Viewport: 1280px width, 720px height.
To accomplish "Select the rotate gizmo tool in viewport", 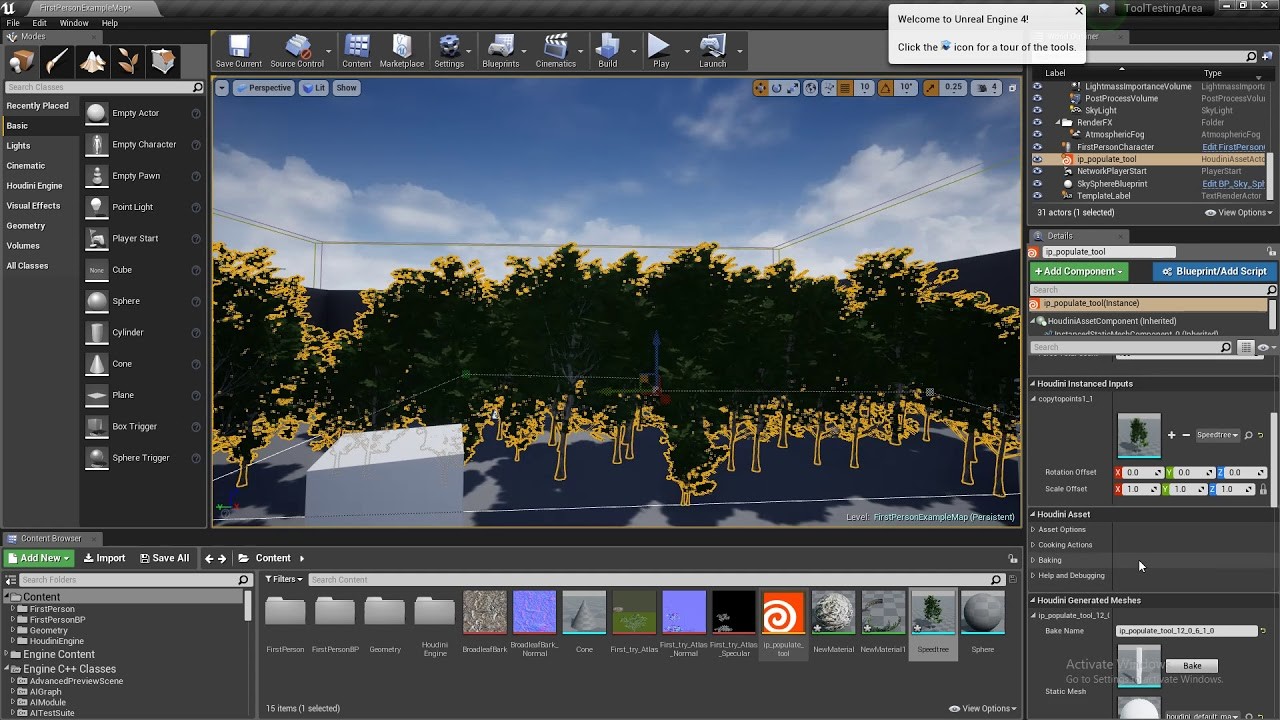I will 777,88.
